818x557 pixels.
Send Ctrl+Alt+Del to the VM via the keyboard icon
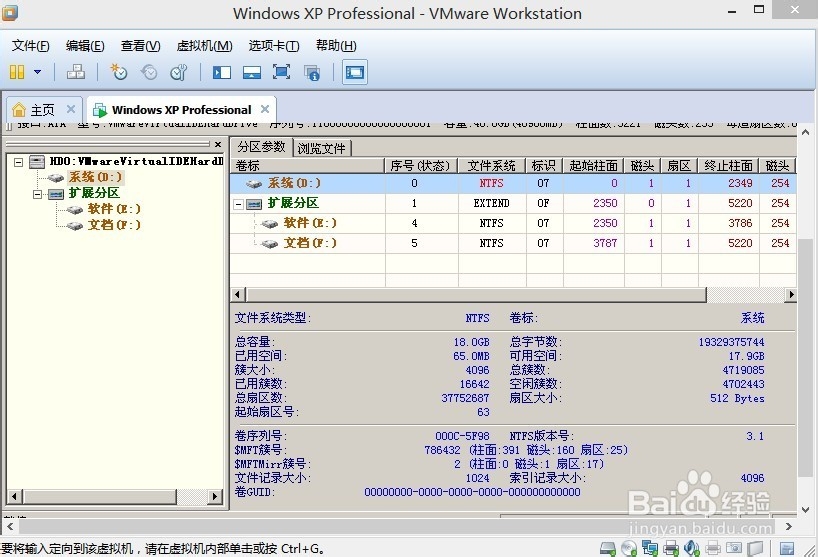(76, 72)
